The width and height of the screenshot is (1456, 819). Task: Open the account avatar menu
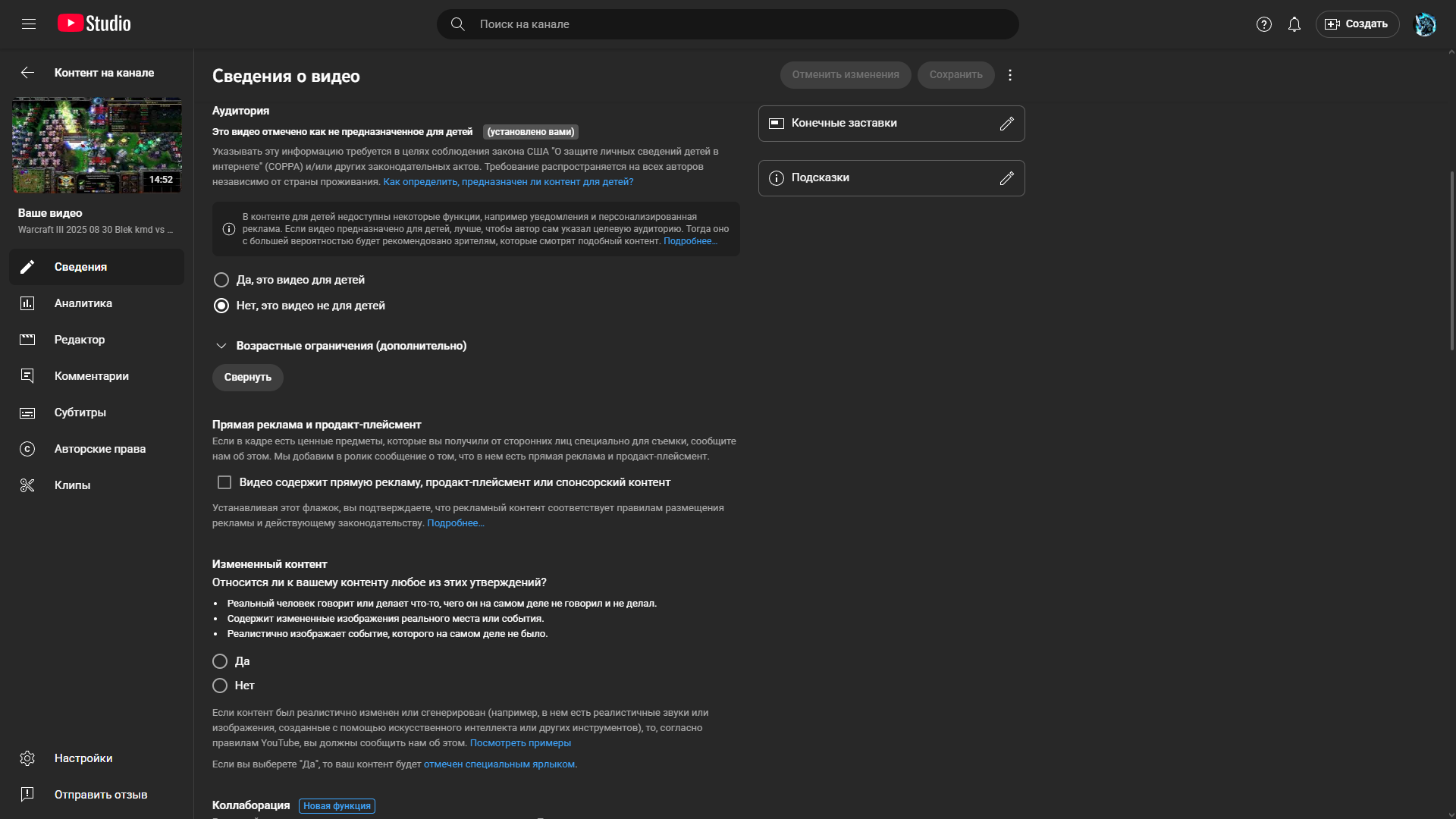(x=1425, y=24)
